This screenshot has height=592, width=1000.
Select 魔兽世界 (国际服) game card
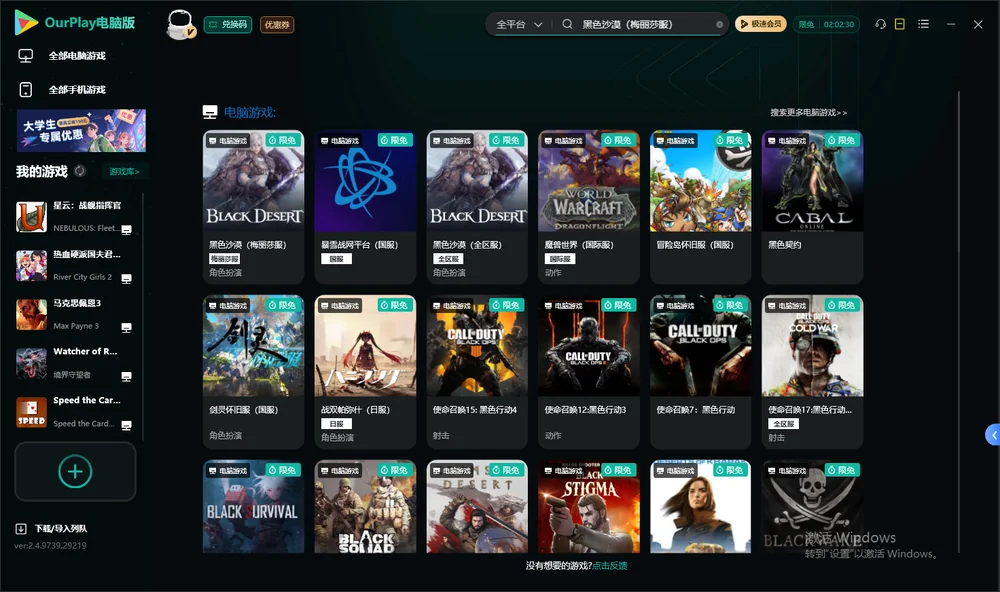pyautogui.click(x=589, y=207)
